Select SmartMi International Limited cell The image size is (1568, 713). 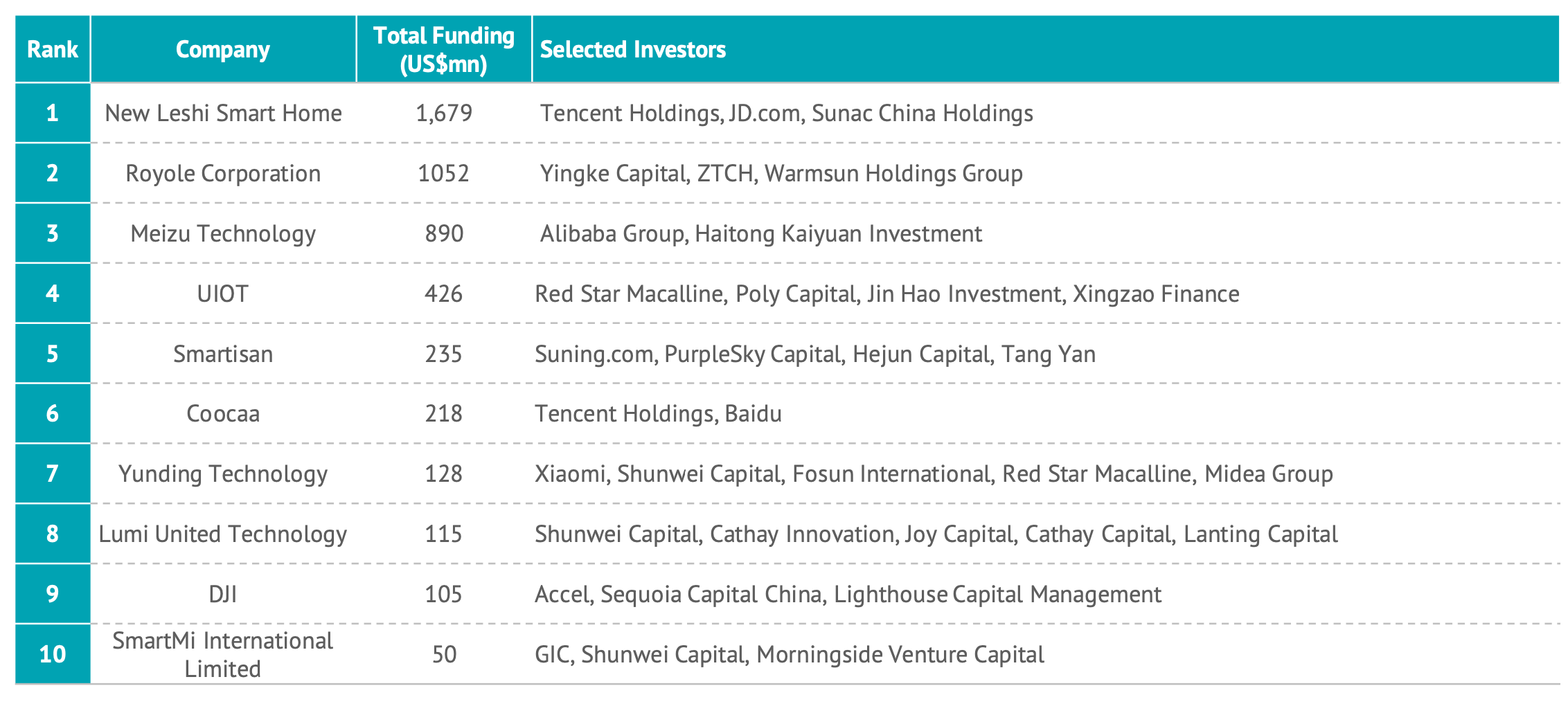point(223,654)
